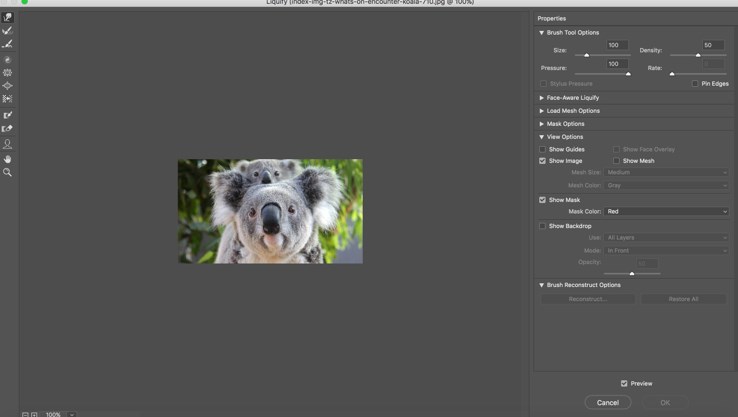This screenshot has width=738, height=417.
Task: Click the Size value field
Action: coord(617,45)
